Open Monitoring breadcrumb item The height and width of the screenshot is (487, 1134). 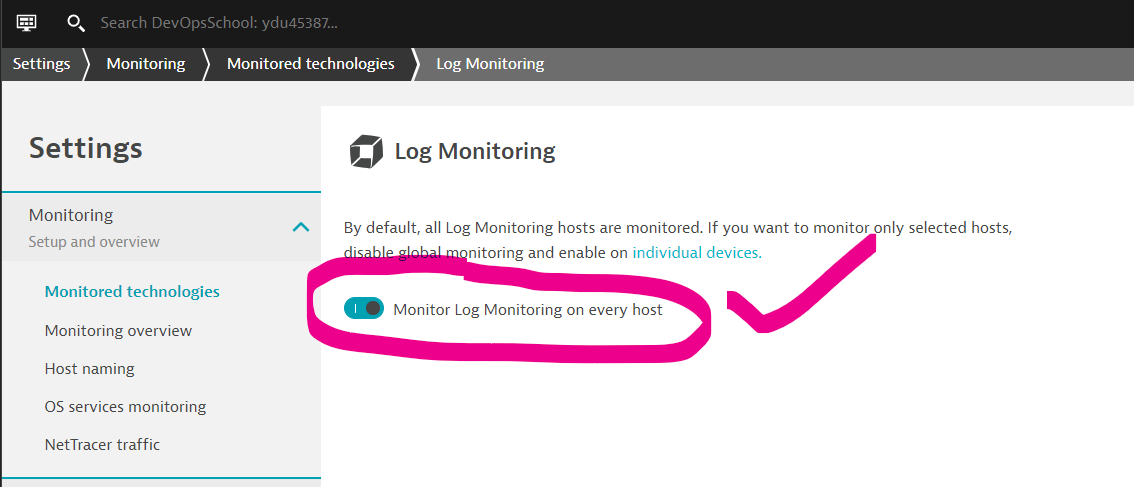pos(145,64)
